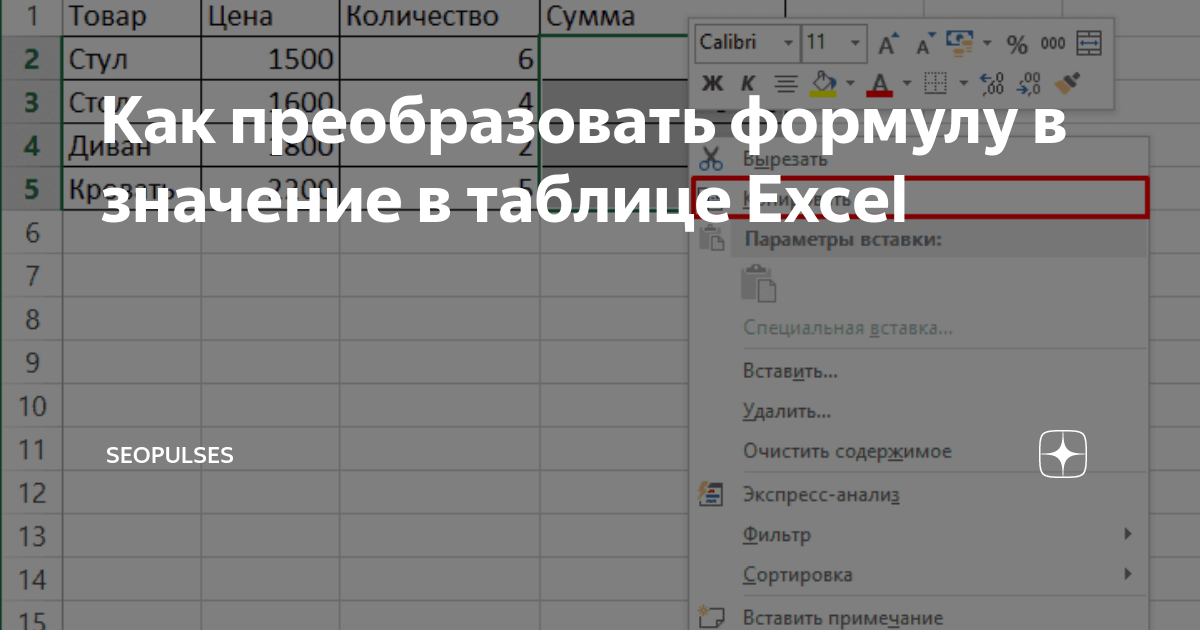The image size is (1200, 630).
Task: Expand font color dropdown arrow
Action: pyautogui.click(x=906, y=83)
